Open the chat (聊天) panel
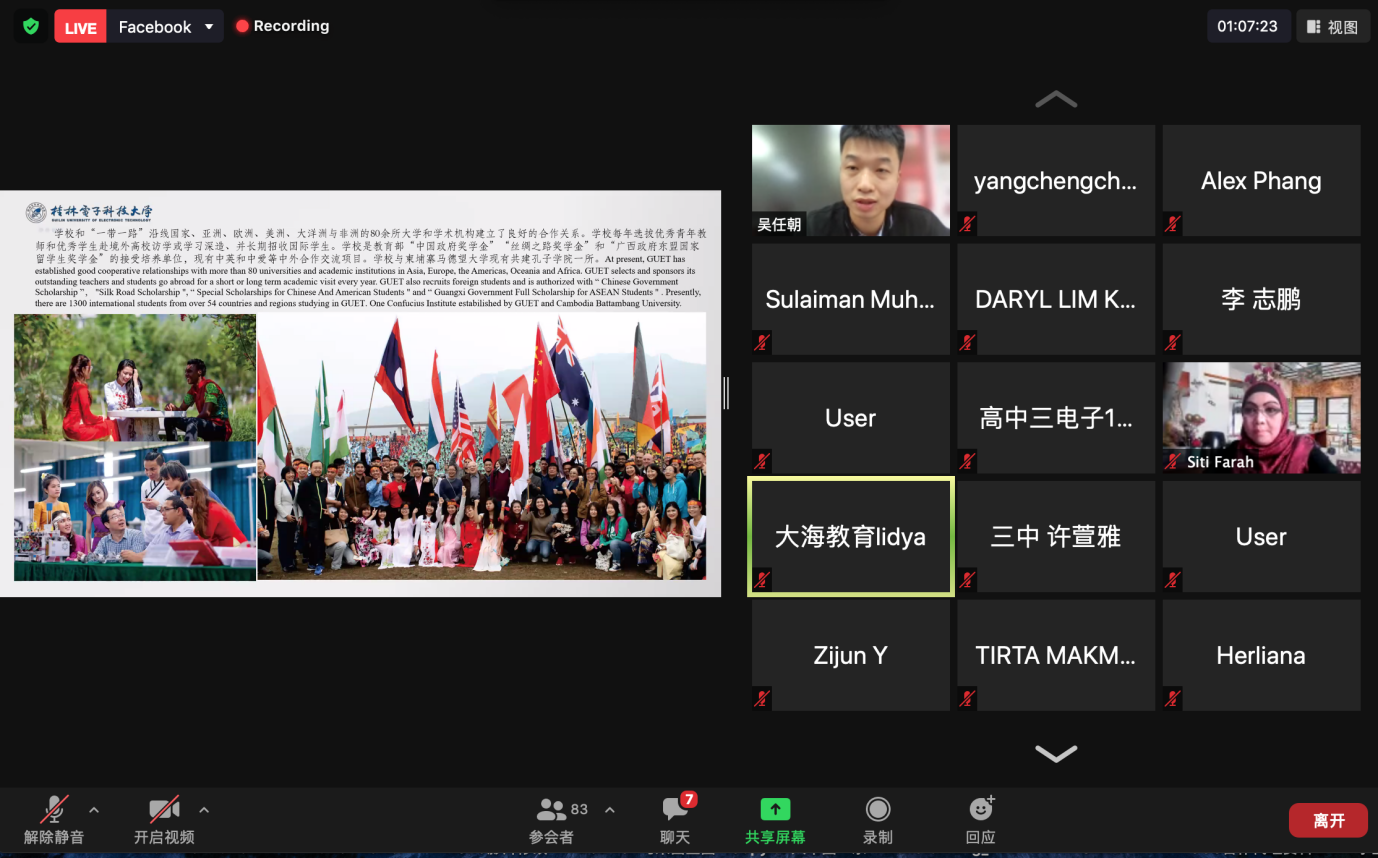1378x858 pixels. [675, 810]
